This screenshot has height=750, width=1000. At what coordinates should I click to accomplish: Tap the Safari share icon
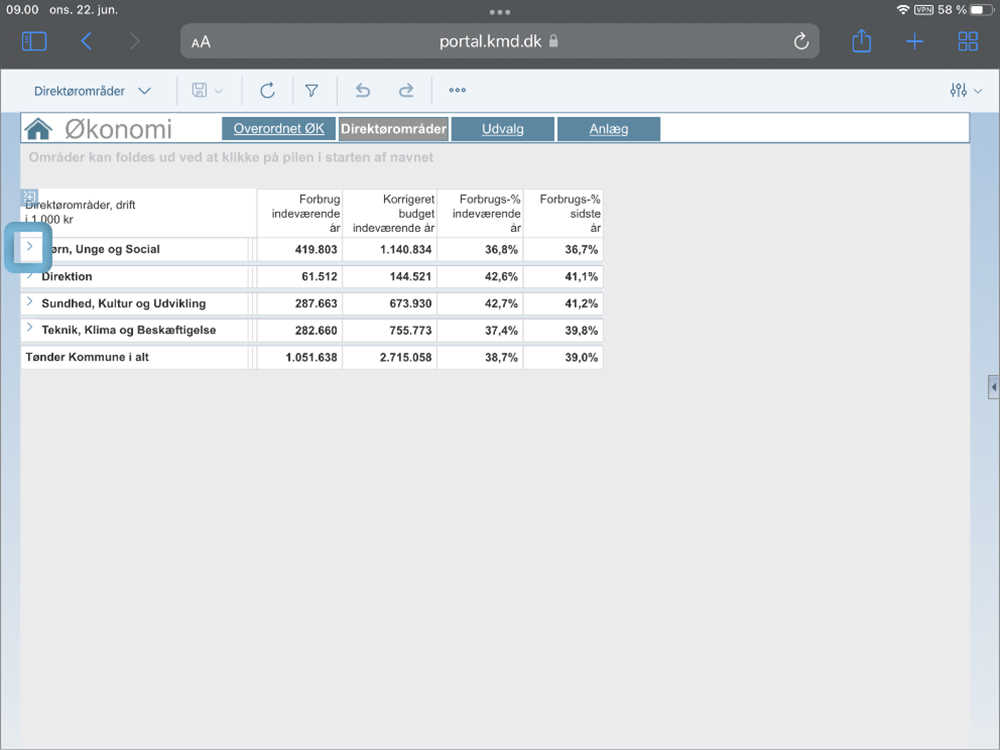click(861, 41)
